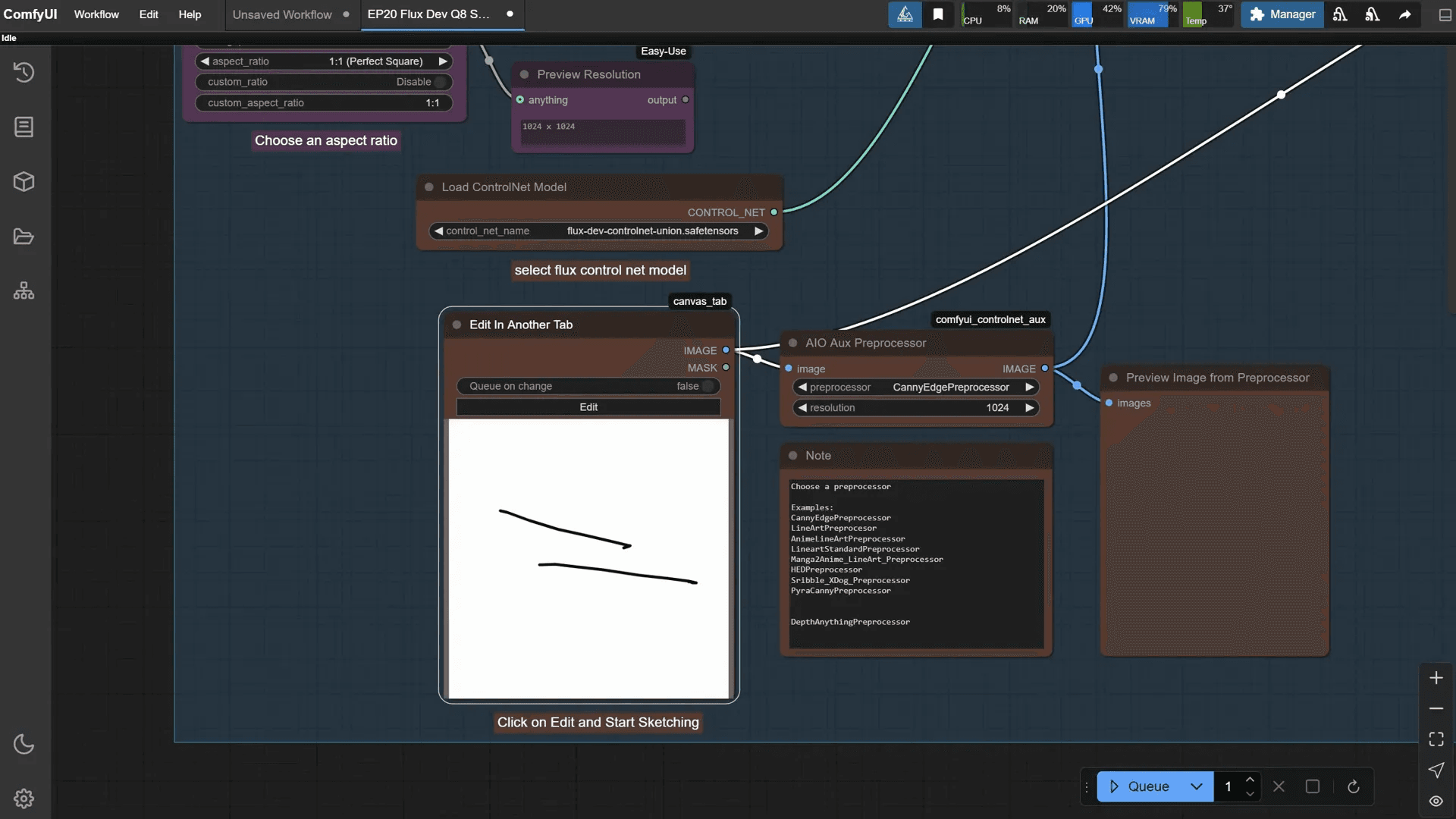
Task: Collapse the Edit In Another Tab node
Action: click(457, 325)
